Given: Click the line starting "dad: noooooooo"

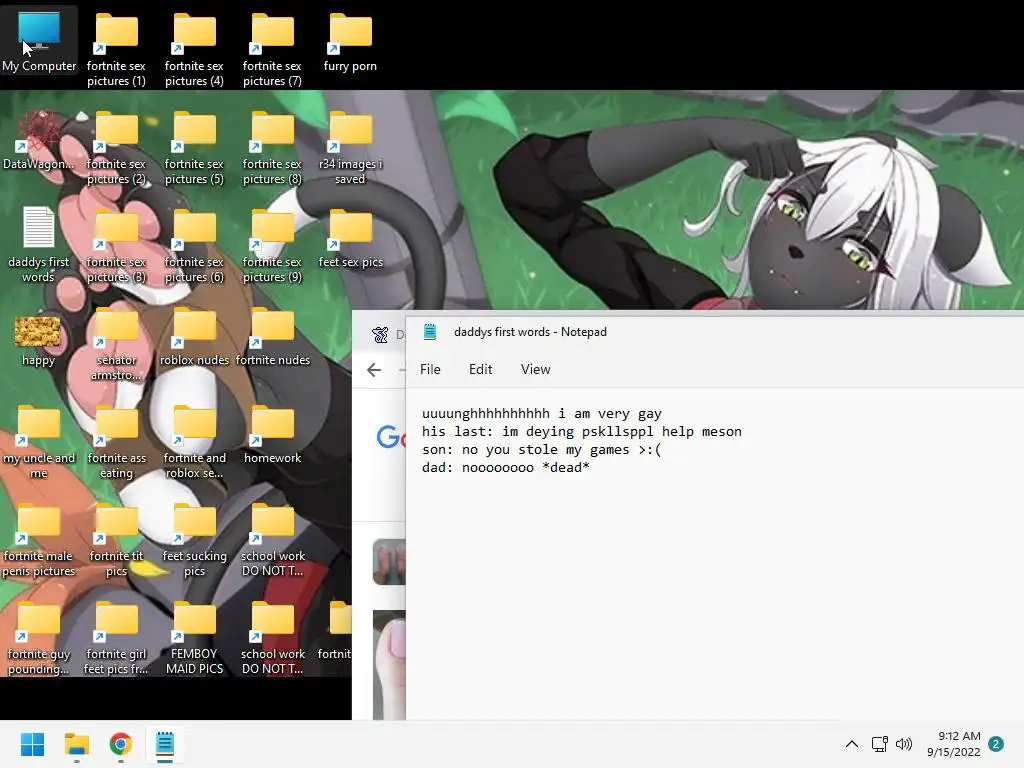Looking at the screenshot, I should tap(505, 468).
